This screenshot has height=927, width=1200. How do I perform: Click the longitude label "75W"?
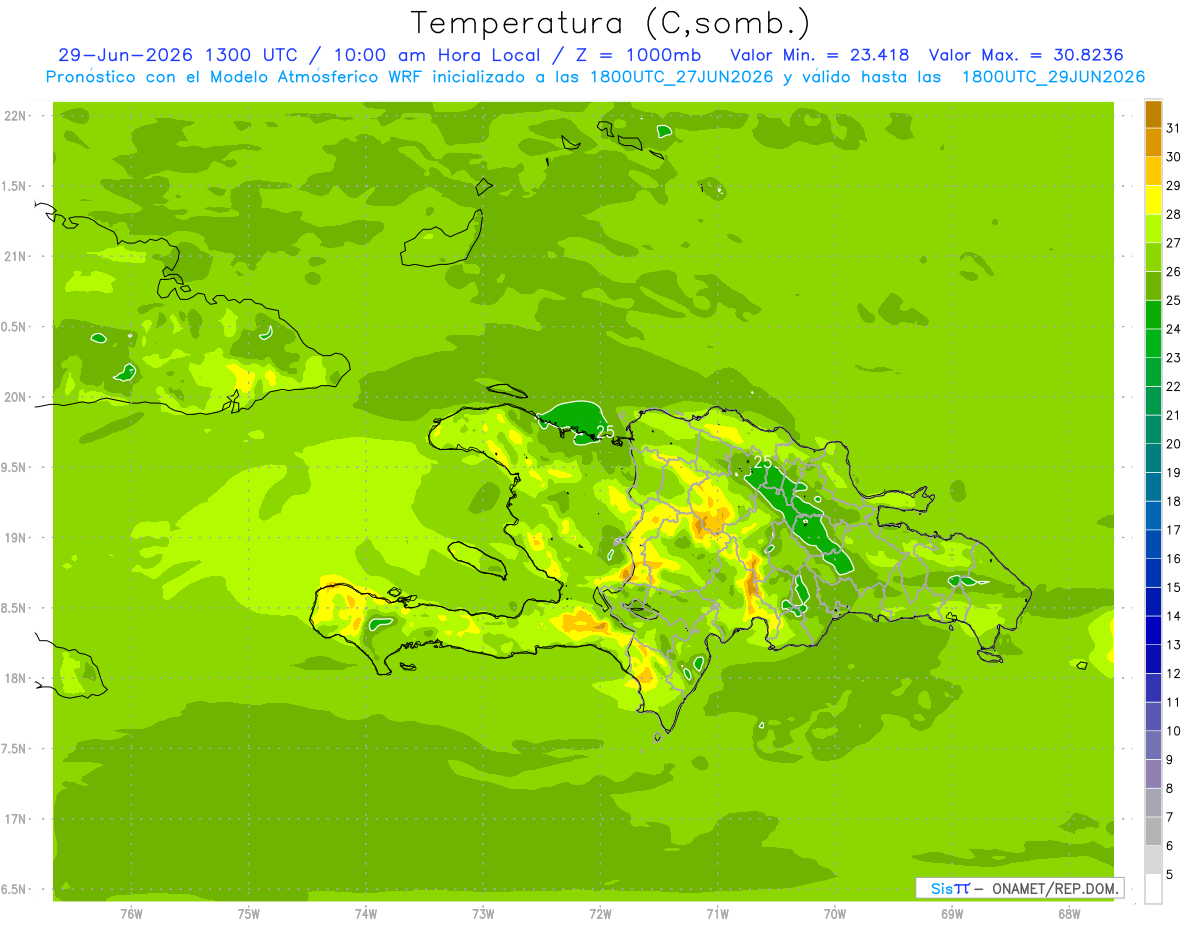pos(249,914)
